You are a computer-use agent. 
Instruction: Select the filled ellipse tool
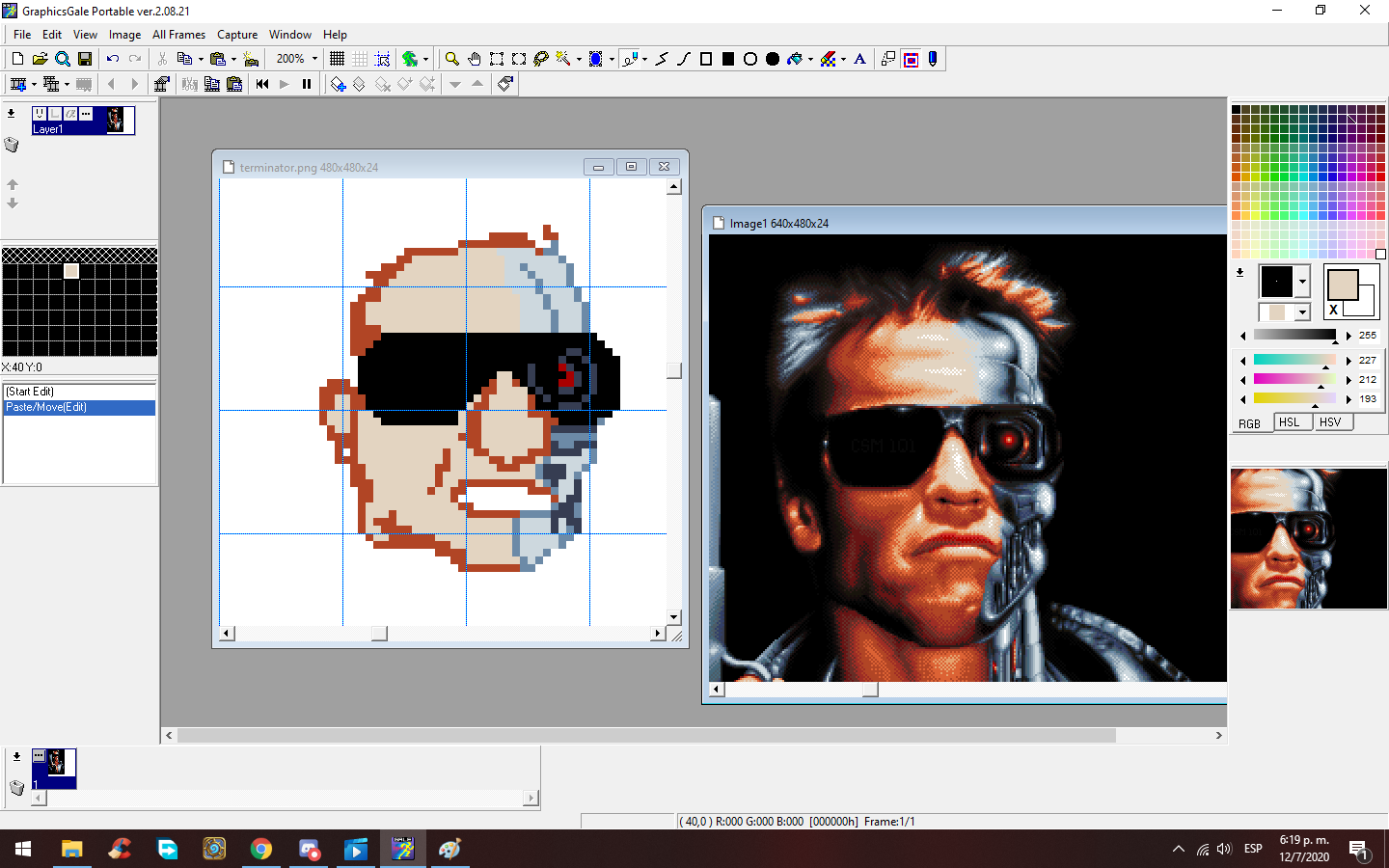[773, 59]
